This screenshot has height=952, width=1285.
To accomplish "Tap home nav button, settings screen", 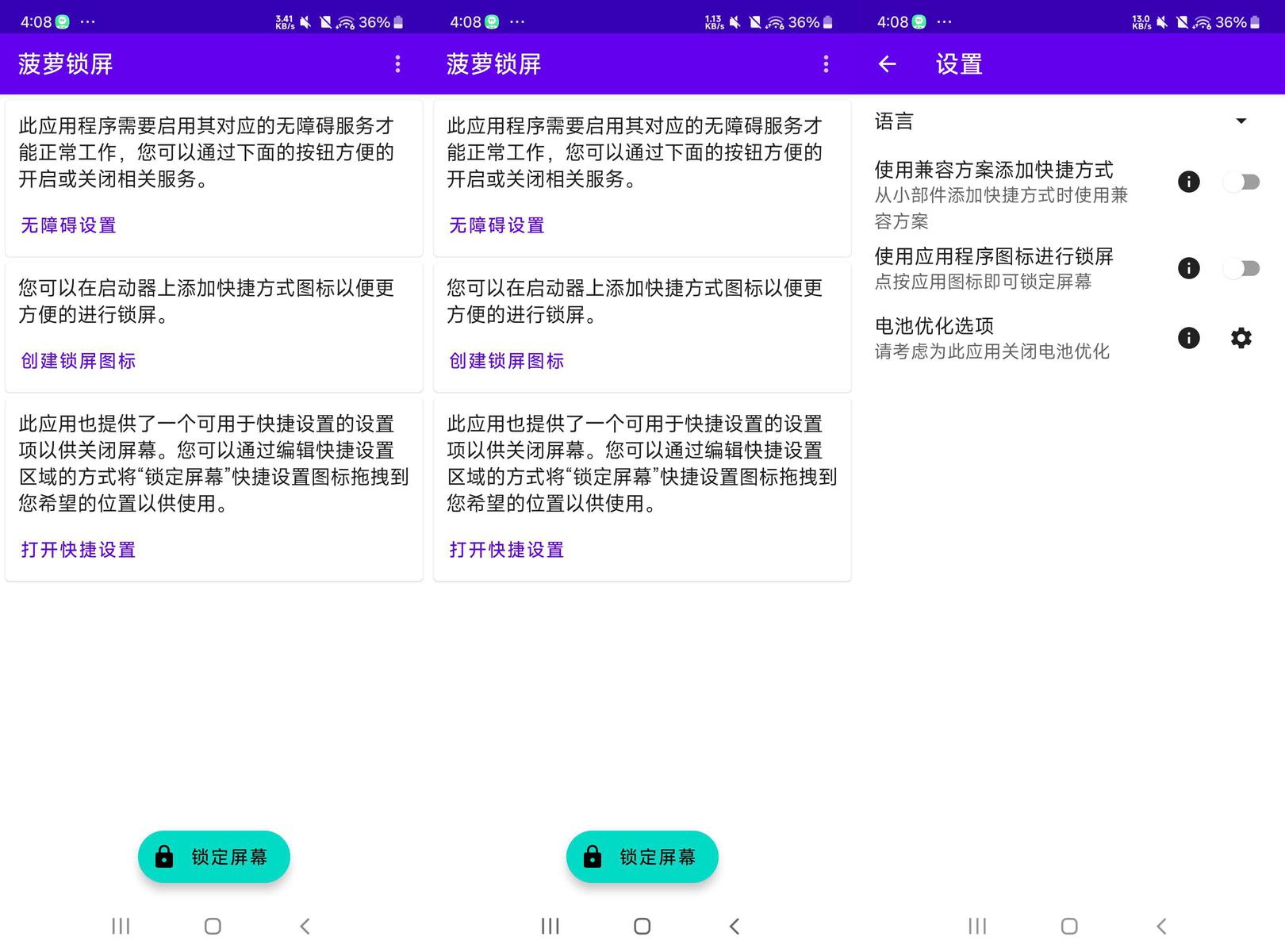I will (x=1069, y=926).
